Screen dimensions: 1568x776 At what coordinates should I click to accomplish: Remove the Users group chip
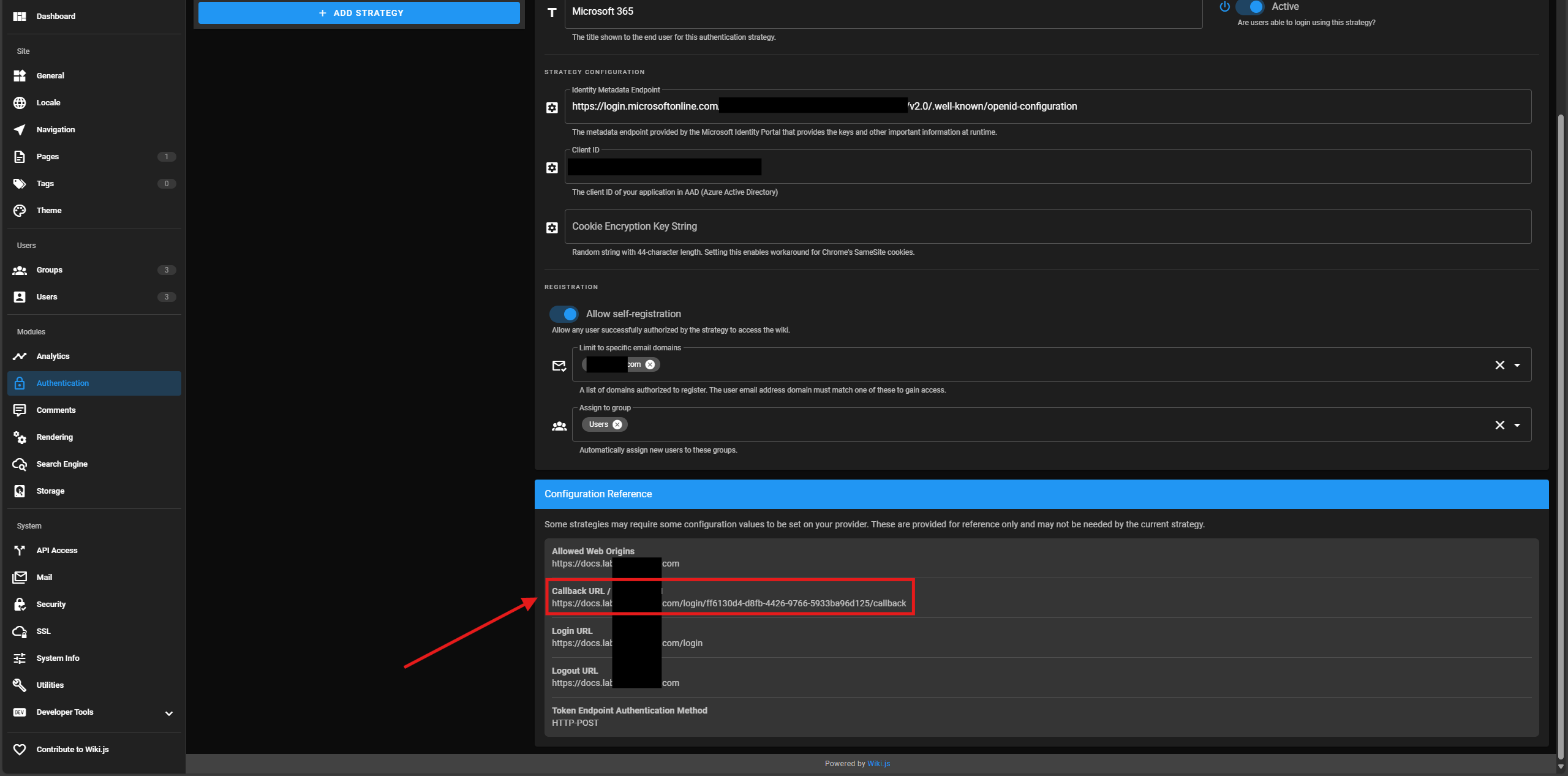(617, 425)
